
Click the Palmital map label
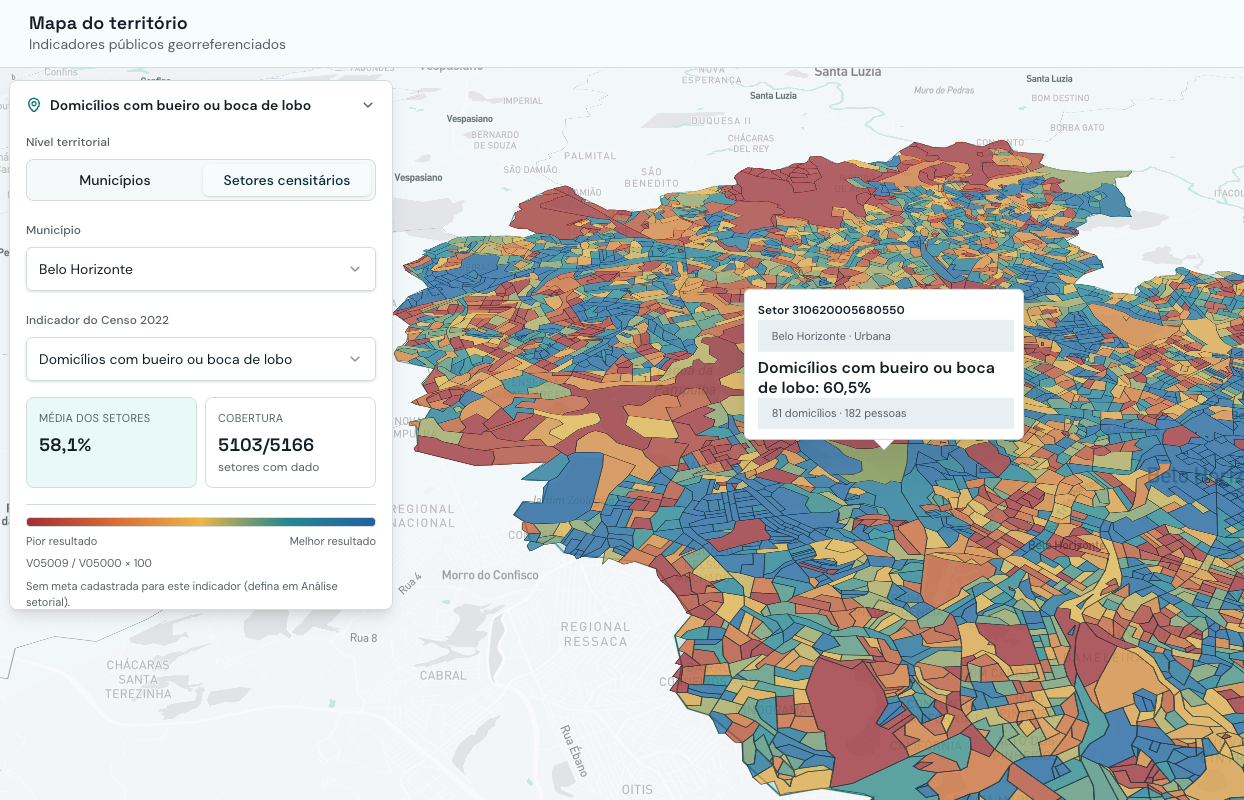click(591, 156)
